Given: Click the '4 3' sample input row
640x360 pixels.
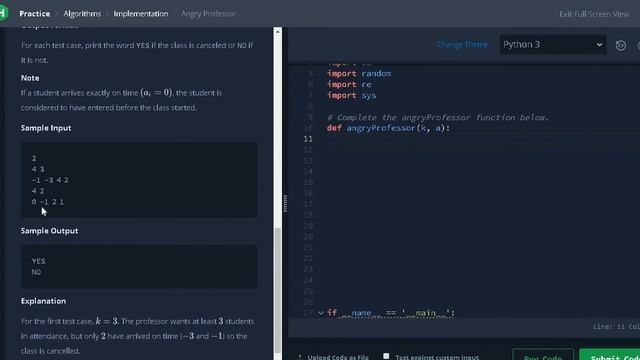Looking at the screenshot, I should (38, 169).
